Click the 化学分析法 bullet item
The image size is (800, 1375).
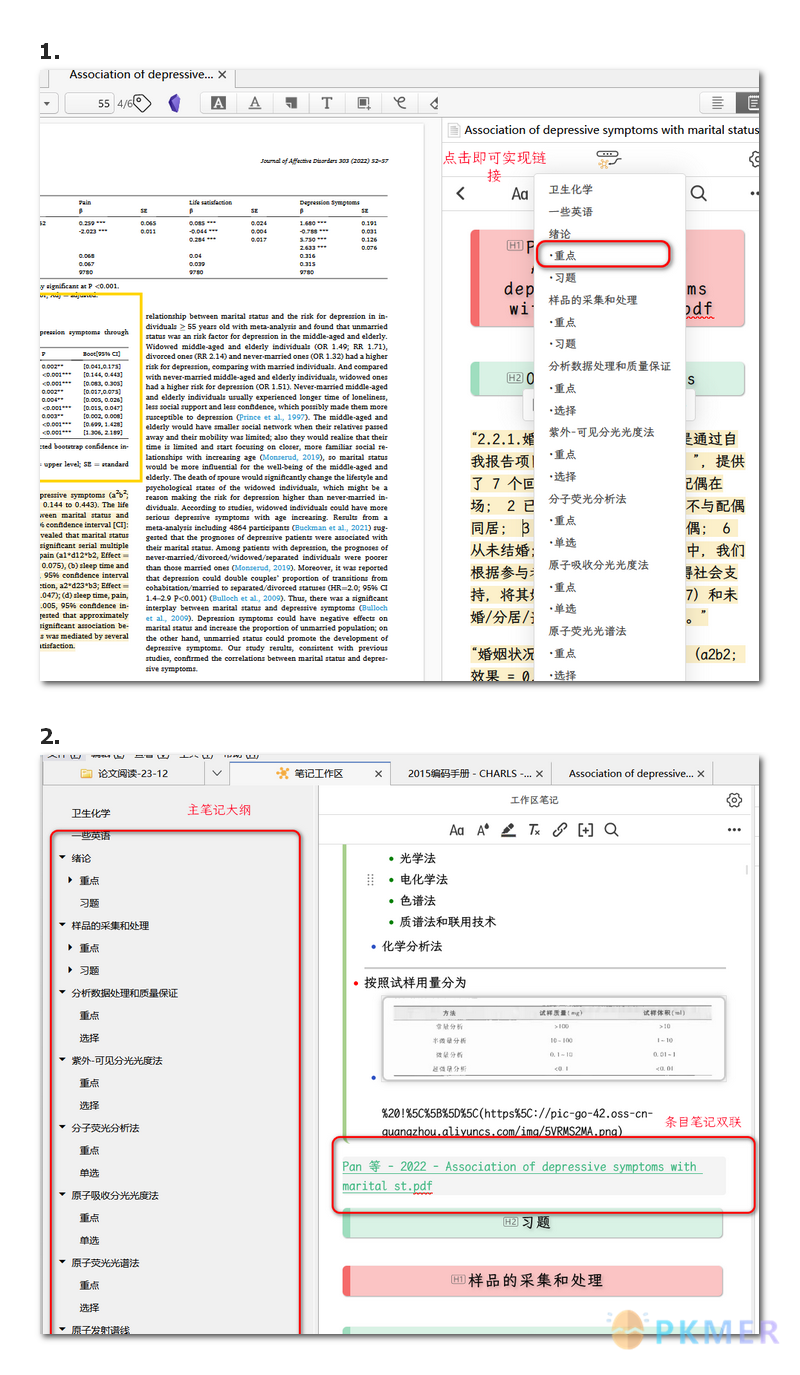pos(412,946)
